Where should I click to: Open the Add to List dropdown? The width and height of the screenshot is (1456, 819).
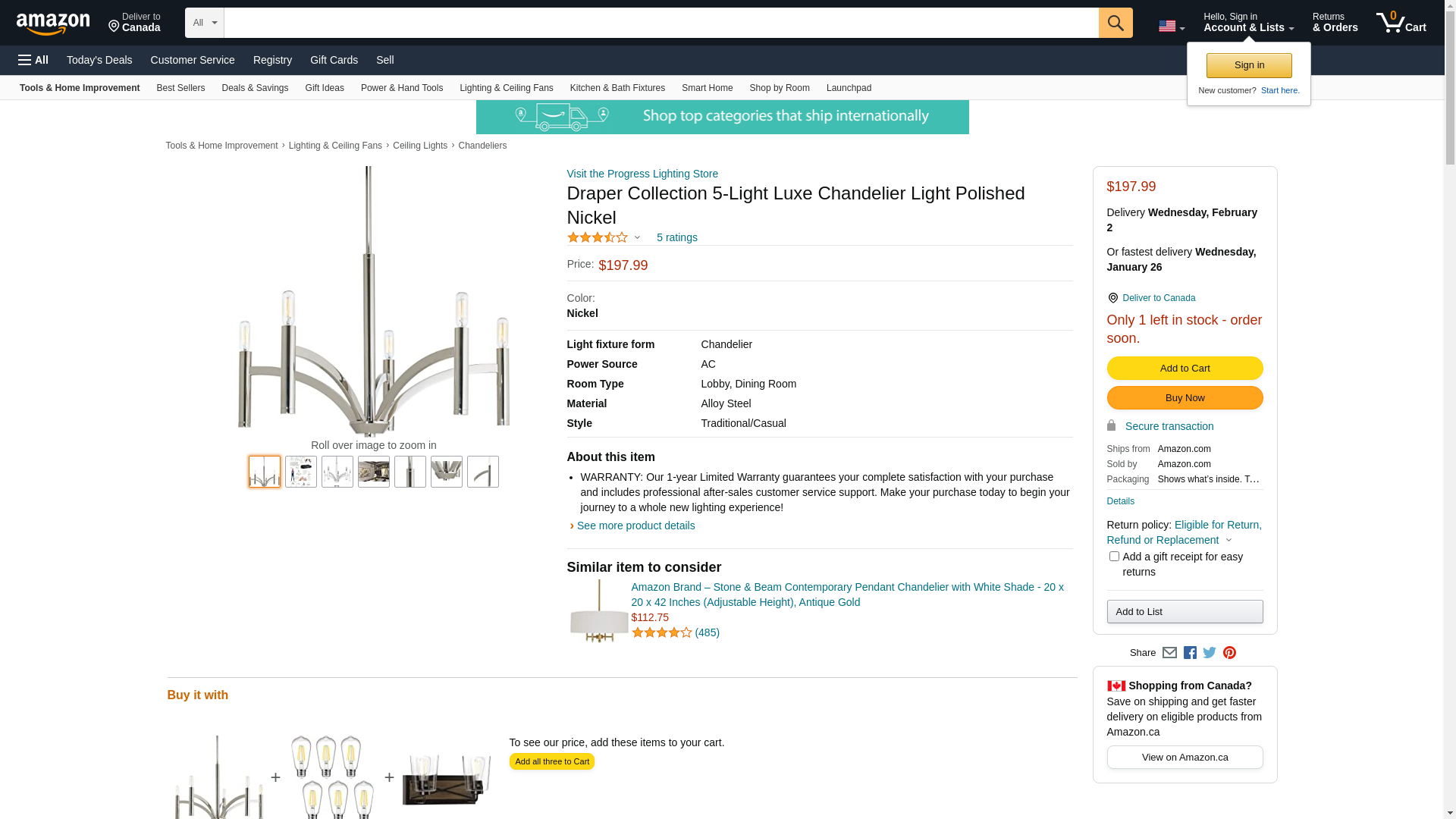point(1185,612)
